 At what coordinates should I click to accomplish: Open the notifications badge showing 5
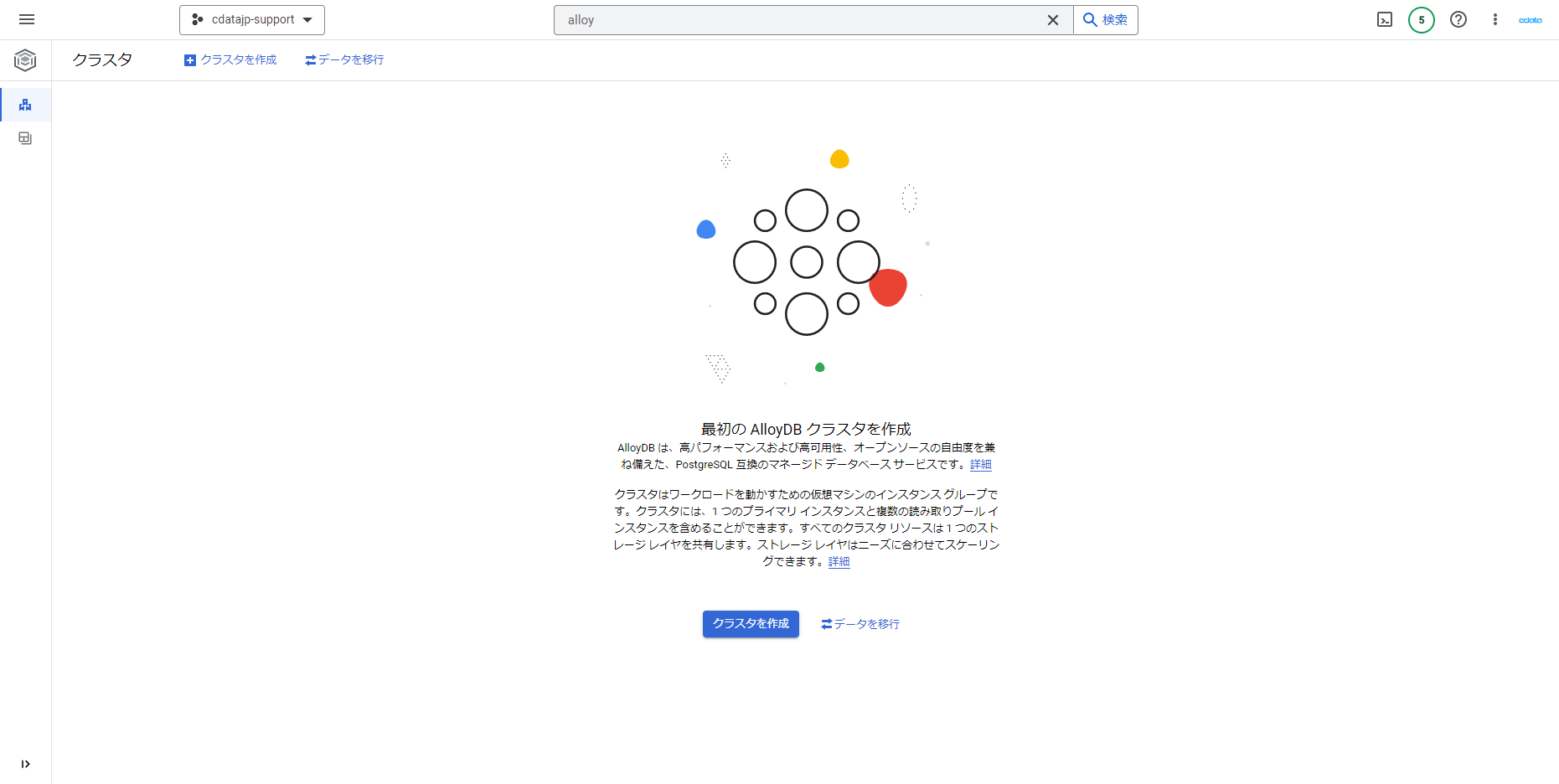(x=1422, y=20)
